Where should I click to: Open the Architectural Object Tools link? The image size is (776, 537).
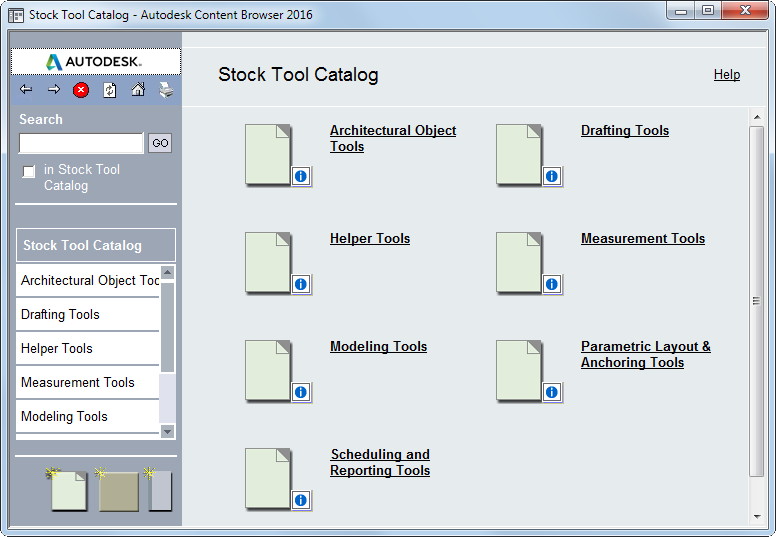click(393, 138)
